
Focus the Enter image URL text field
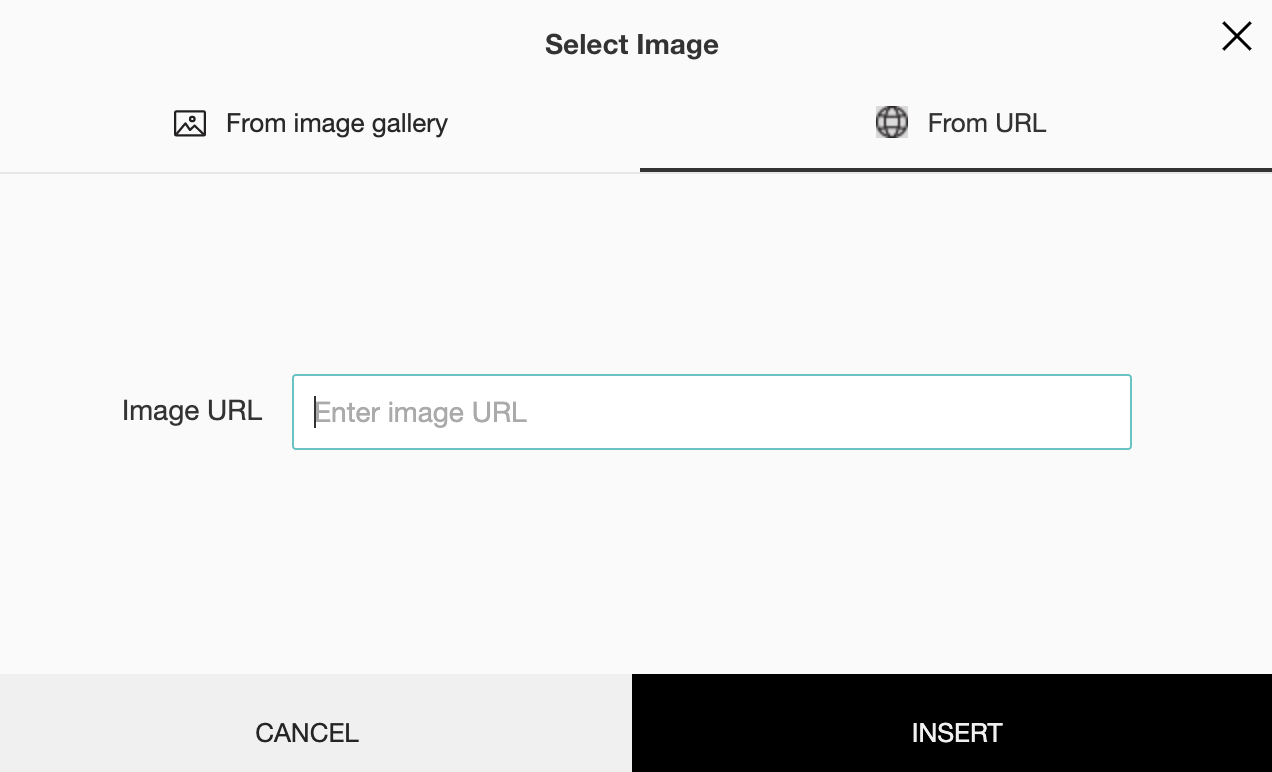[x=711, y=412]
